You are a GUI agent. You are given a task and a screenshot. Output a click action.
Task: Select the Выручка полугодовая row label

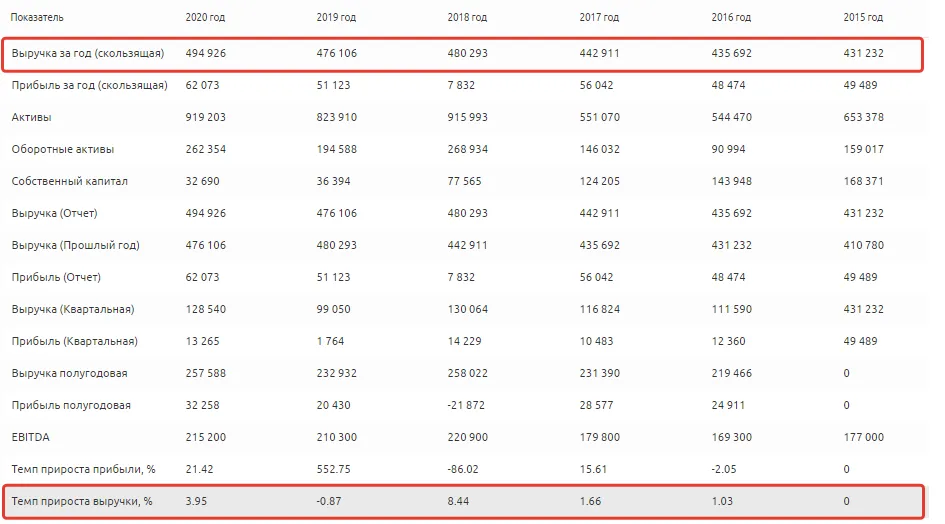tap(69, 373)
